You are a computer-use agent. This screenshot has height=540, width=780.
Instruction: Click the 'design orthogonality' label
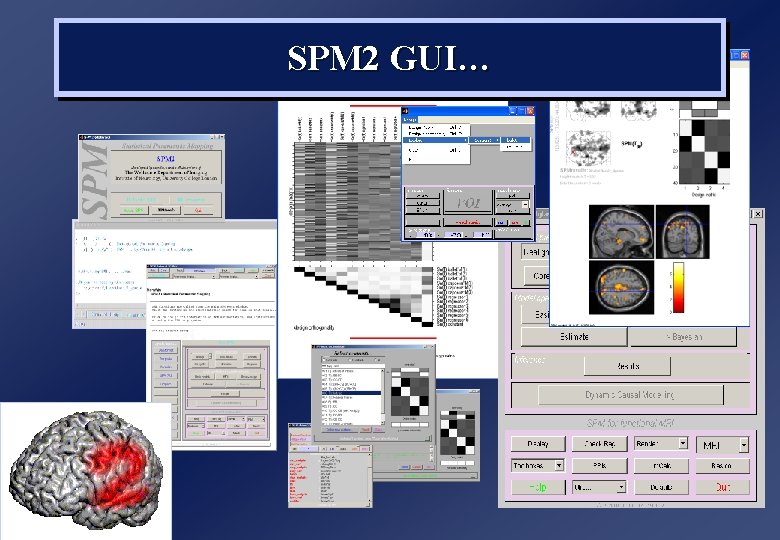tap(314, 328)
